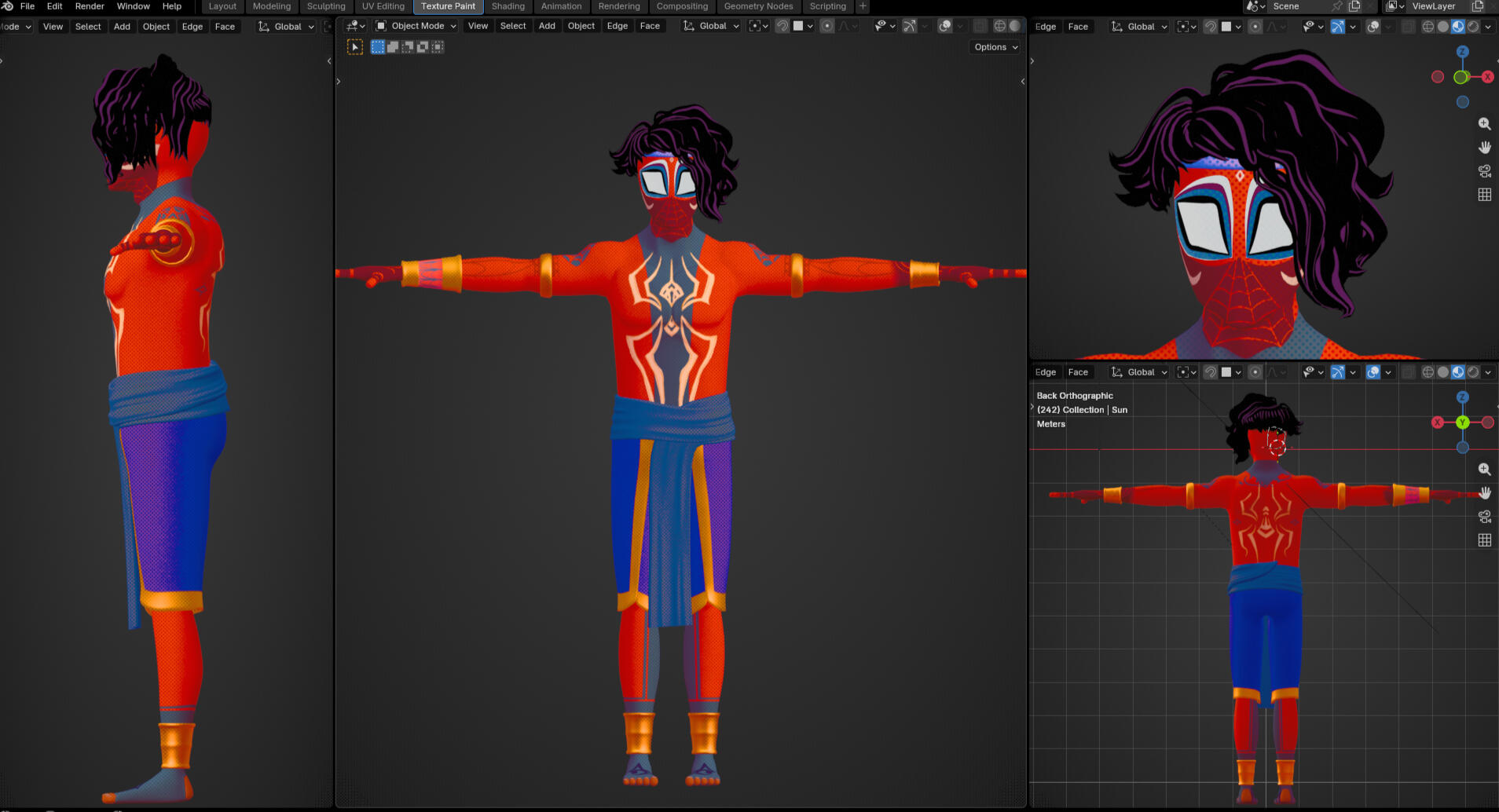Switch to the Shading workspace tab
Viewport: 1499px width, 812px height.
pos(508,6)
